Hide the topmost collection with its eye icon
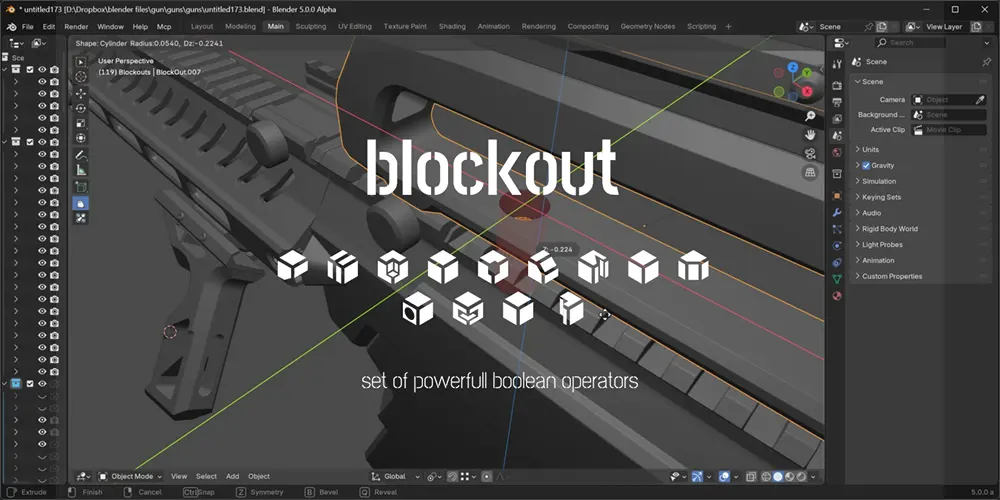 (x=42, y=70)
